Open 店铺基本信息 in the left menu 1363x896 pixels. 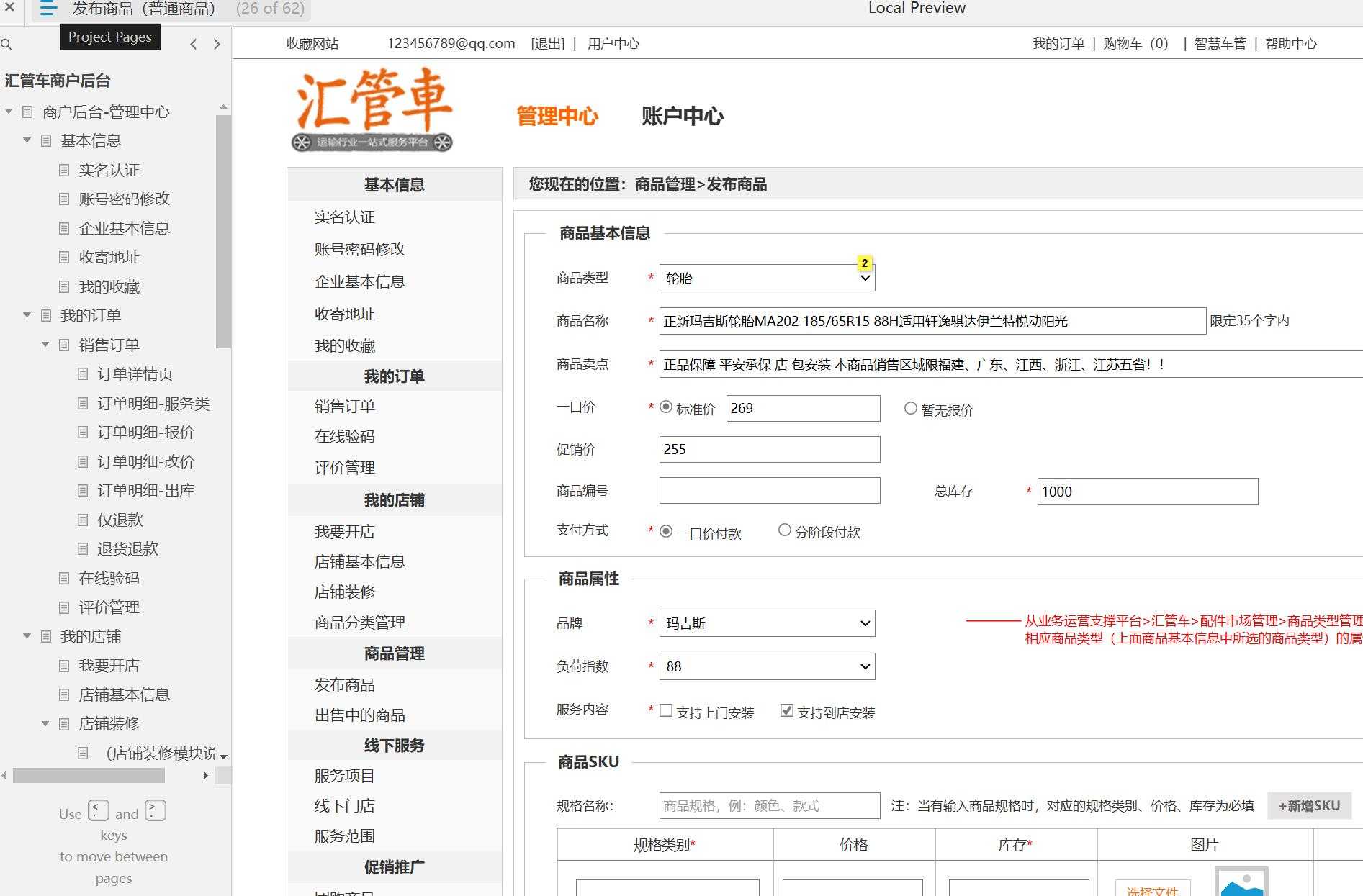pos(360,561)
